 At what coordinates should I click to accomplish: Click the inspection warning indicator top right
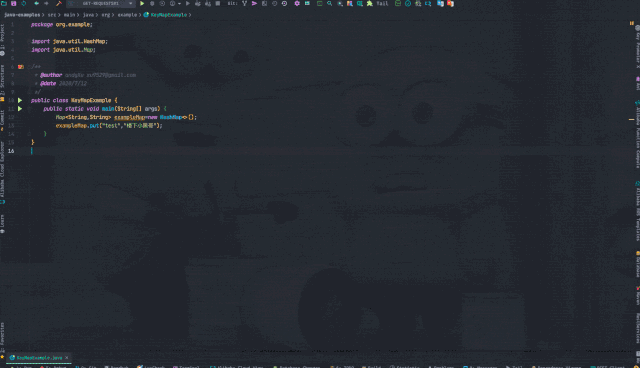pos(631,24)
